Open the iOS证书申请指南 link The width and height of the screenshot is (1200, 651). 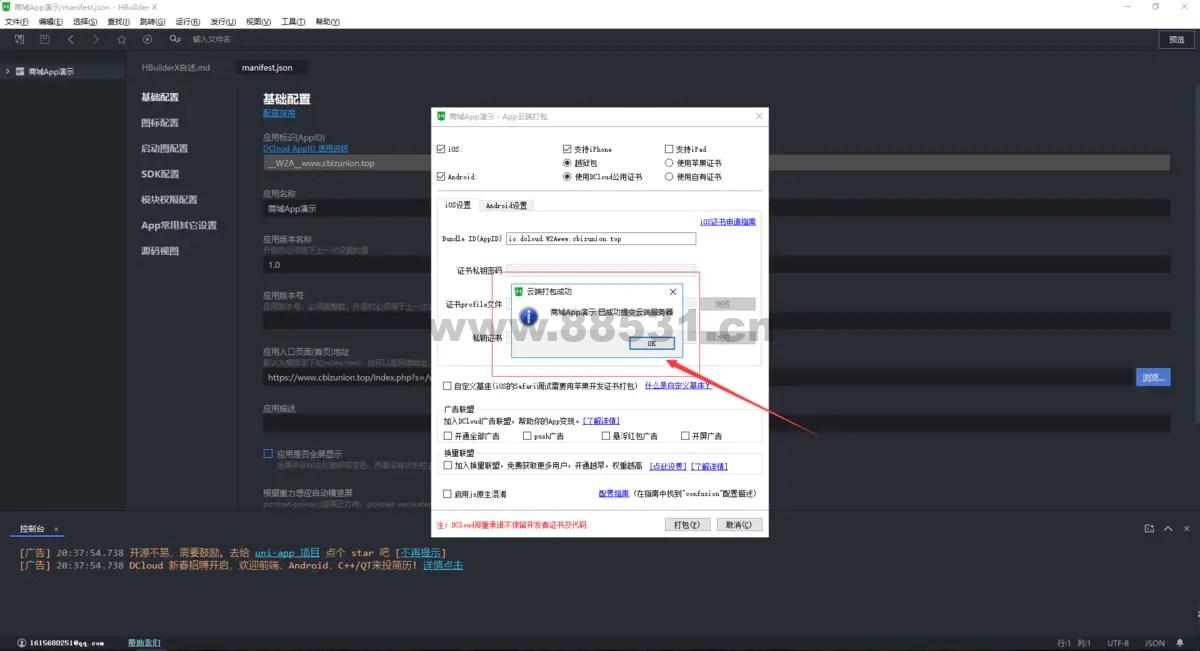727,222
